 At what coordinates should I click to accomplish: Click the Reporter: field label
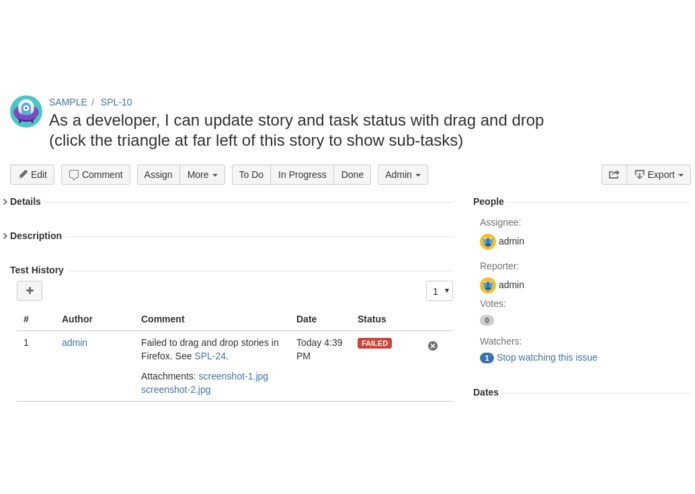pyautogui.click(x=499, y=266)
